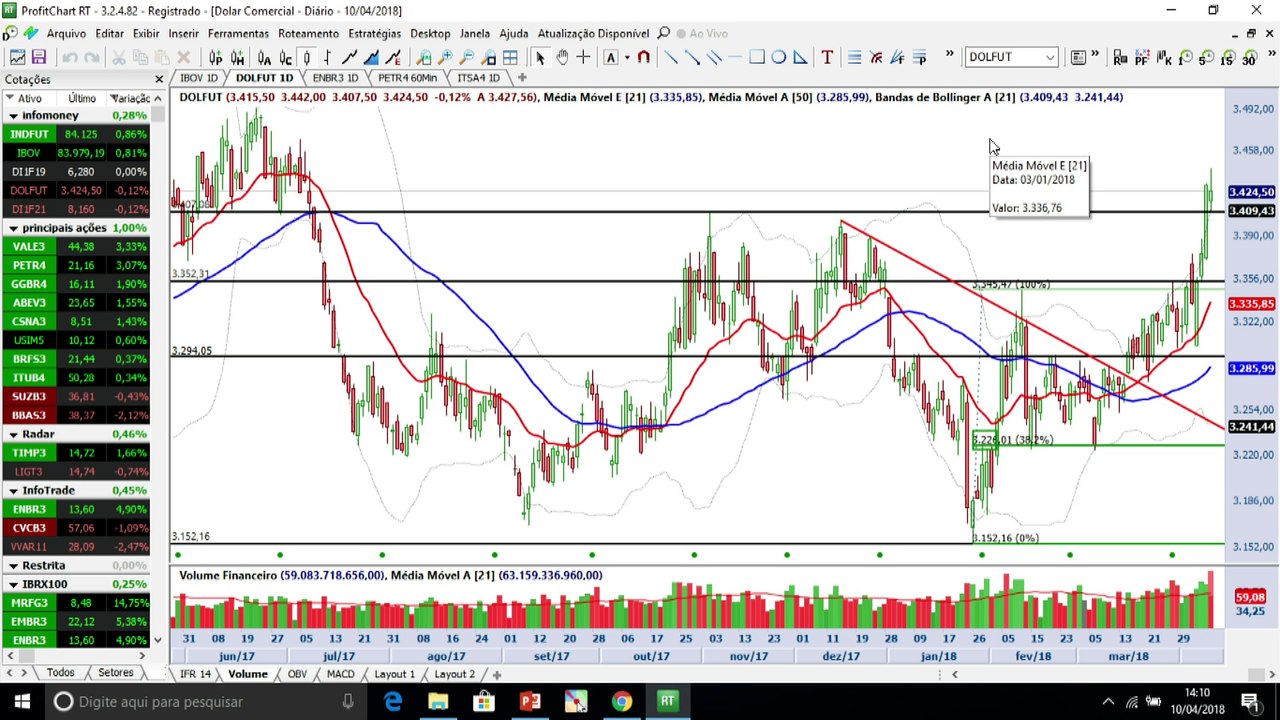
Task: Show the OBV indicator tab
Action: point(297,674)
